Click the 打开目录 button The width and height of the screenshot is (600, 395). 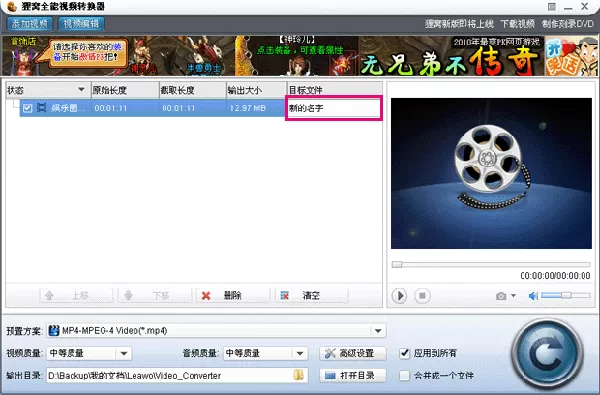352,375
